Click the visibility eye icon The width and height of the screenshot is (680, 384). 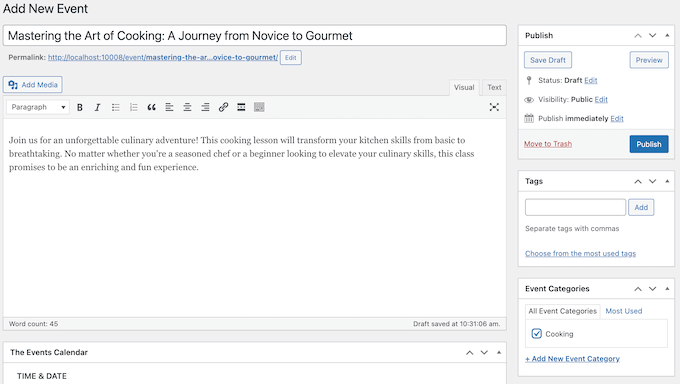pyautogui.click(x=529, y=100)
